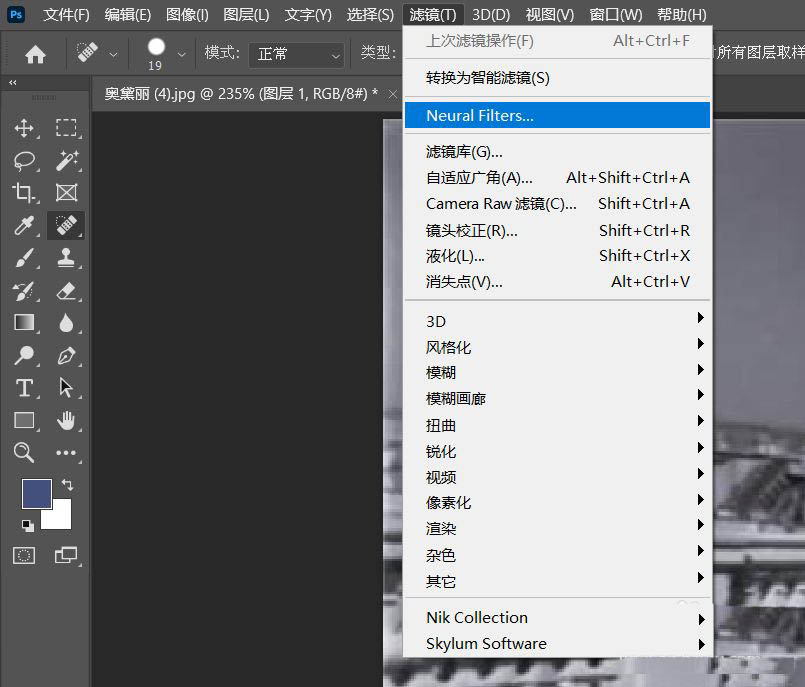Click the Home screen icon
This screenshot has width=805, height=687.
coord(35,52)
